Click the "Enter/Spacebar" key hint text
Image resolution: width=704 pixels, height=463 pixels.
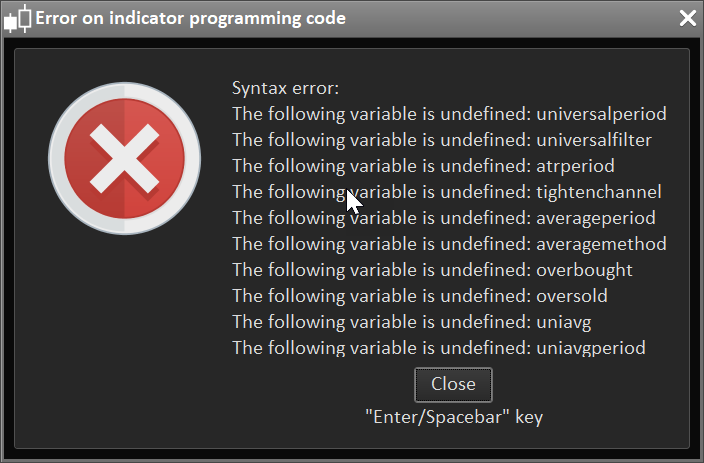pyautogui.click(x=453, y=417)
